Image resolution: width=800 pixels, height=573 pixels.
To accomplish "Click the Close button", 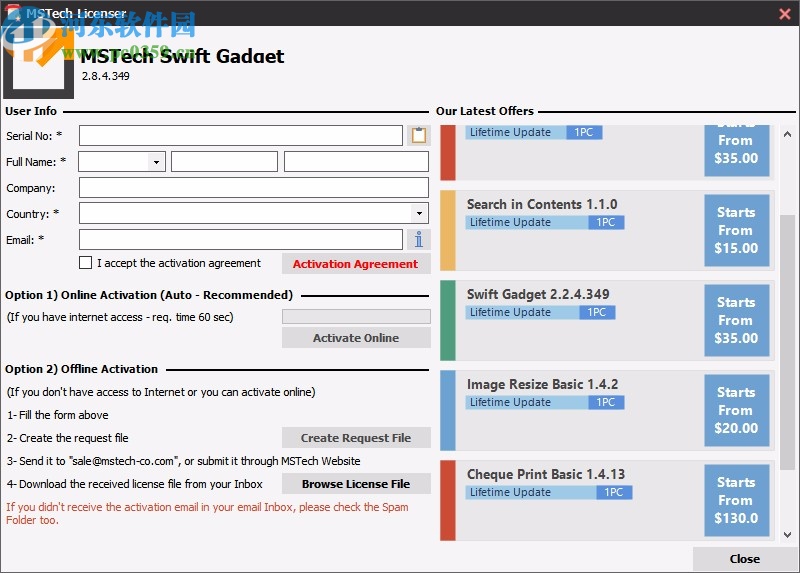I will click(744, 559).
